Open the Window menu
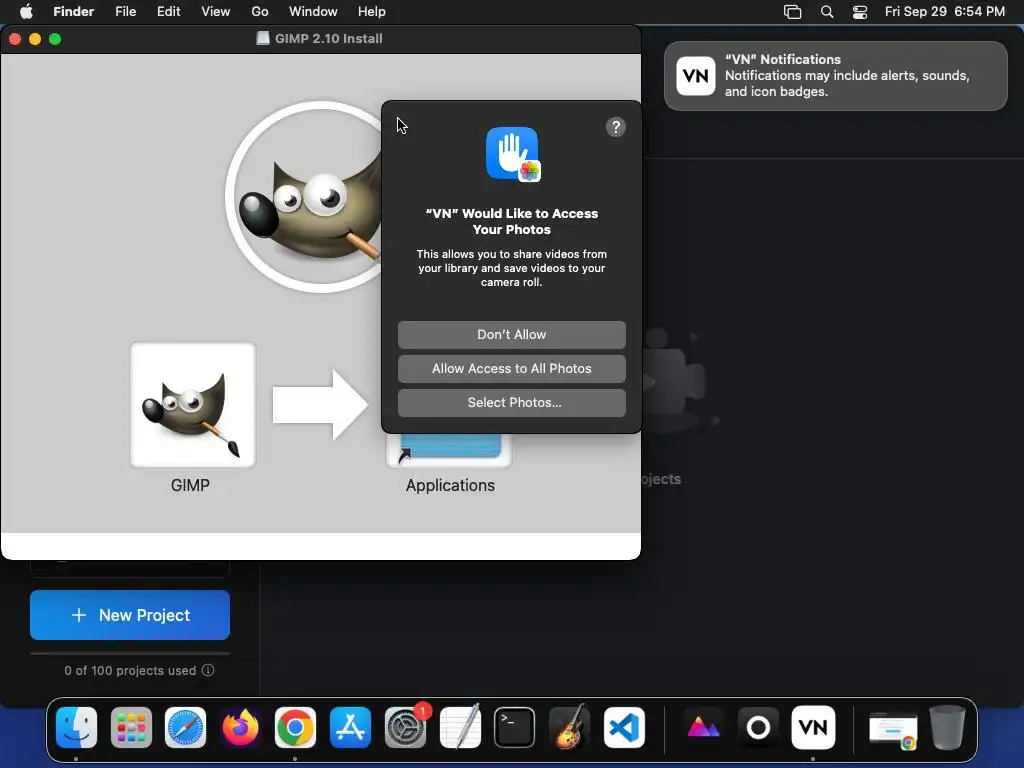This screenshot has height=768, width=1024. pos(313,11)
